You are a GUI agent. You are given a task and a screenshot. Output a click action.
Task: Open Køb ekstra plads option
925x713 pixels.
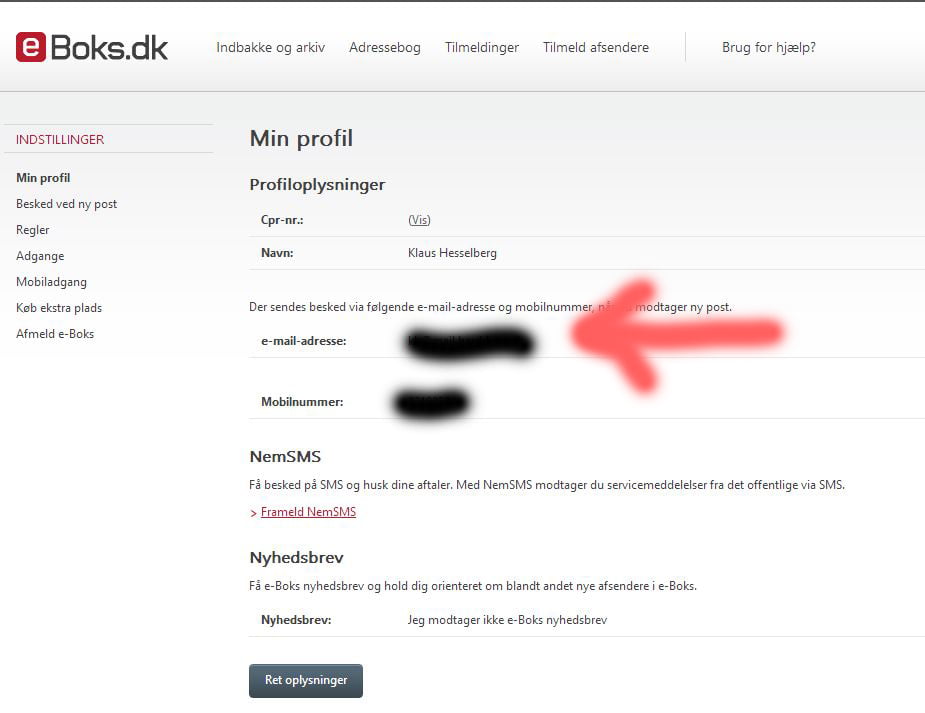coord(59,308)
